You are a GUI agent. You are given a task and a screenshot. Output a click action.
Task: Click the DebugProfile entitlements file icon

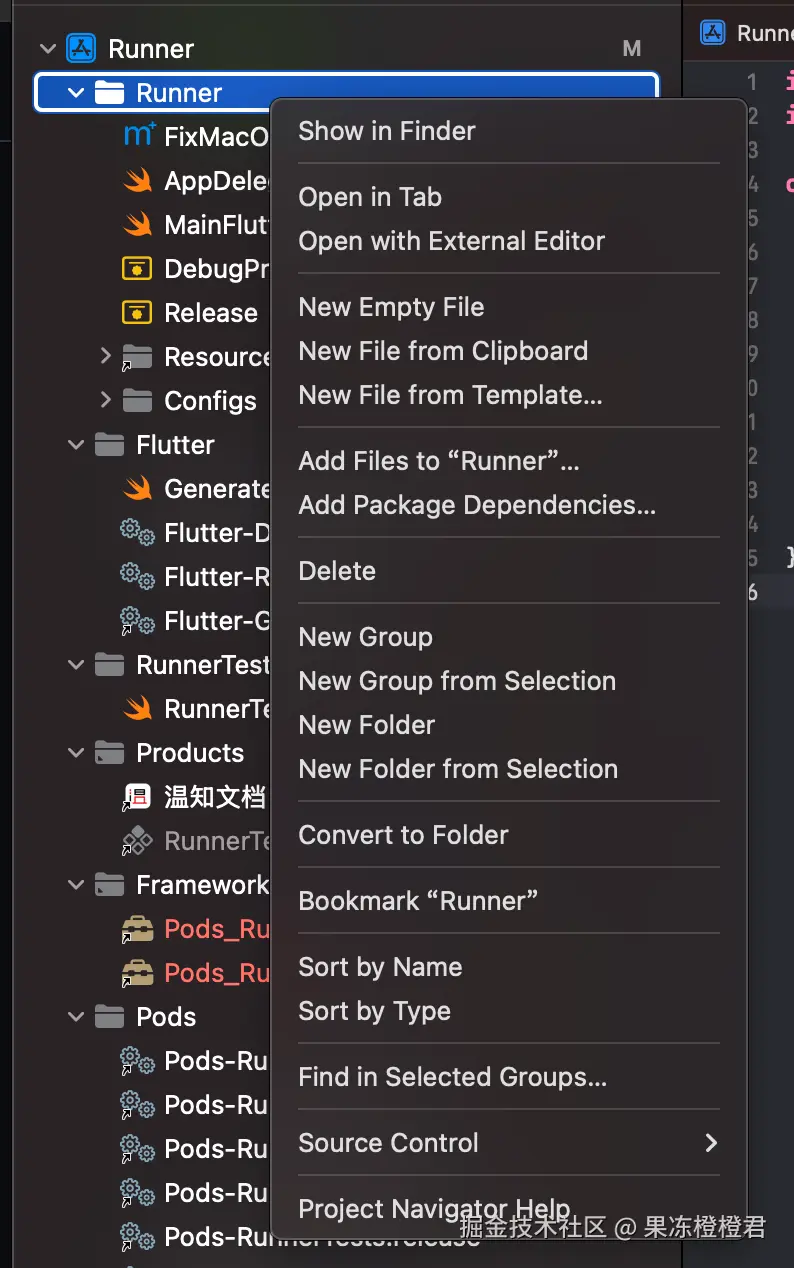click(x=137, y=268)
